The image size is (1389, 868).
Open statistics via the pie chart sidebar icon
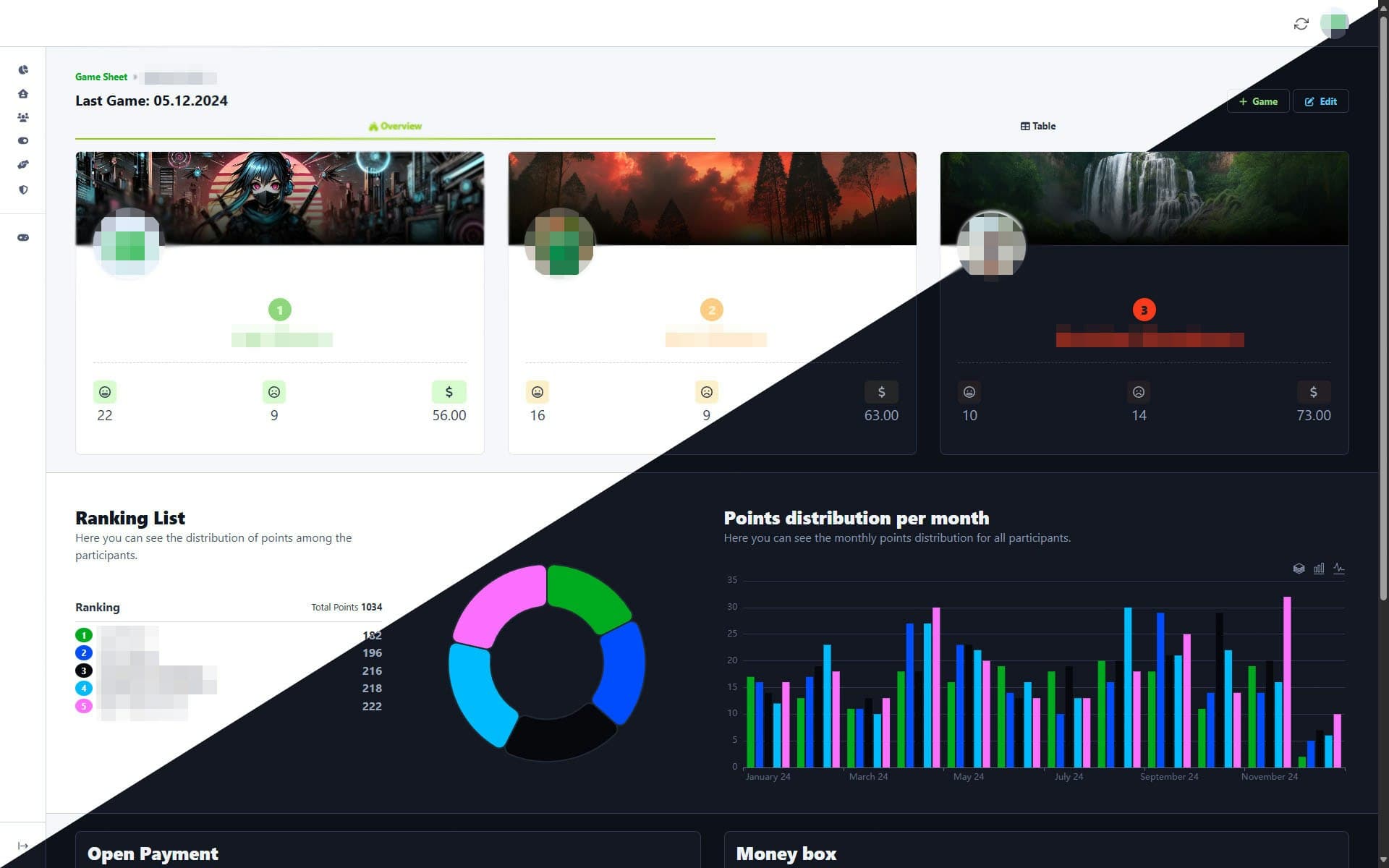(23, 69)
